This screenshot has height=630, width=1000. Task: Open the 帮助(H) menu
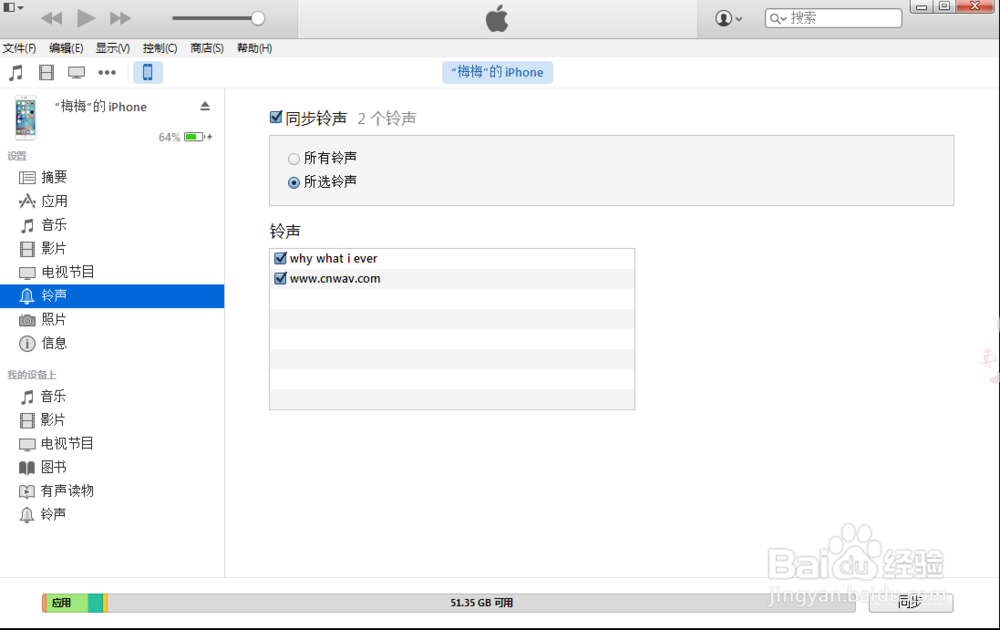254,48
